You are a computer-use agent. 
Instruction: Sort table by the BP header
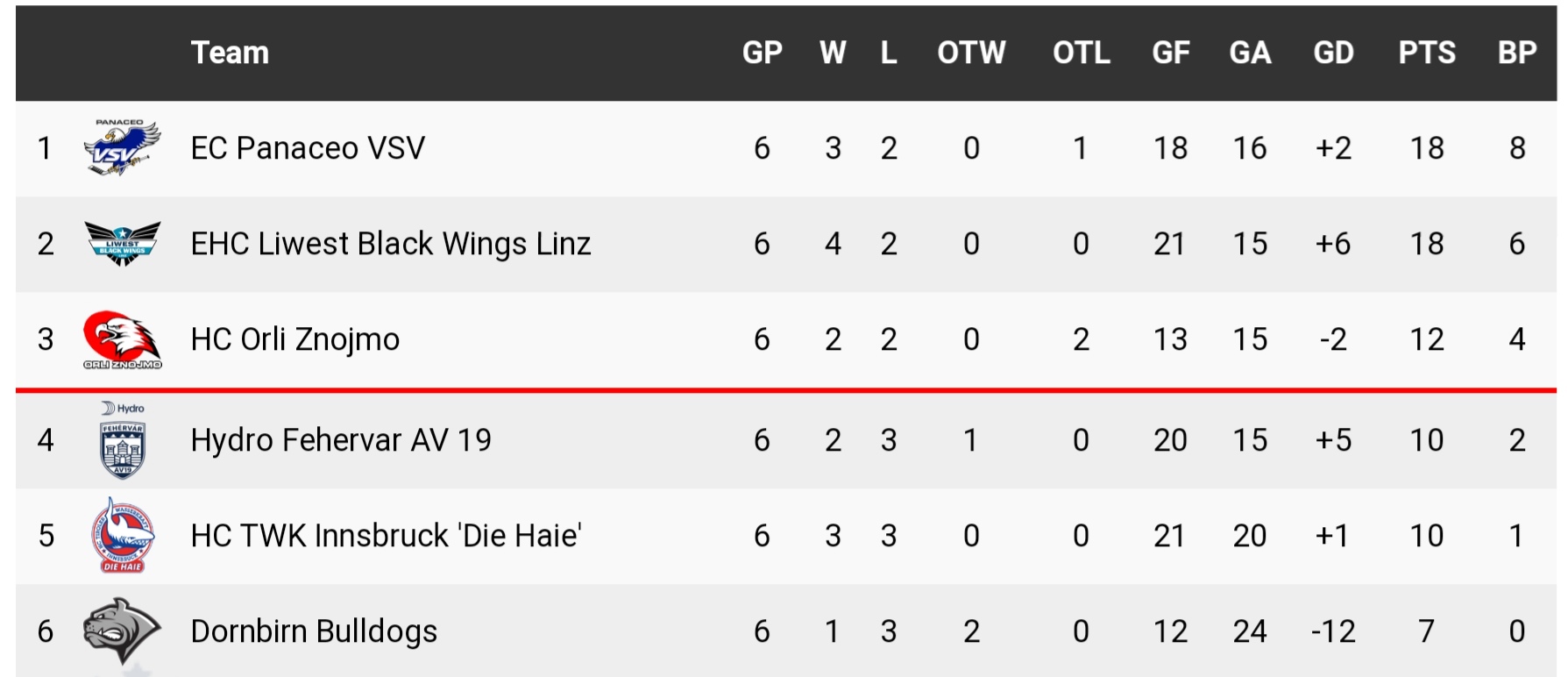click(x=1517, y=53)
